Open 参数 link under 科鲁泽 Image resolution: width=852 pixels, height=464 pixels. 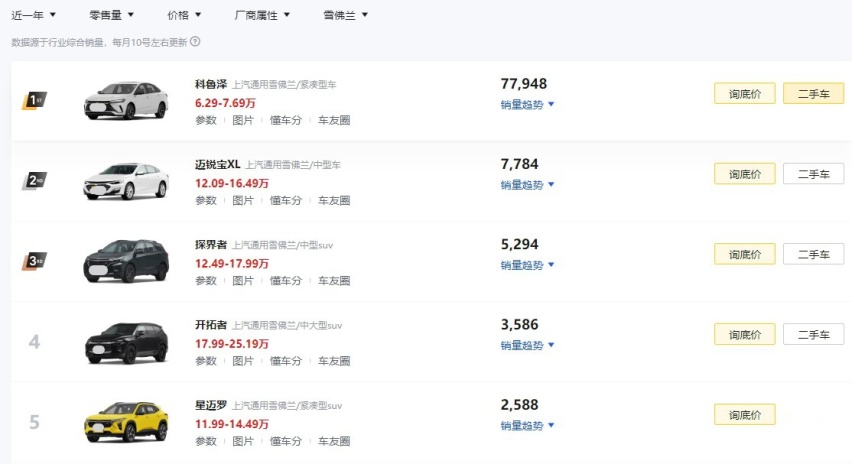206,120
